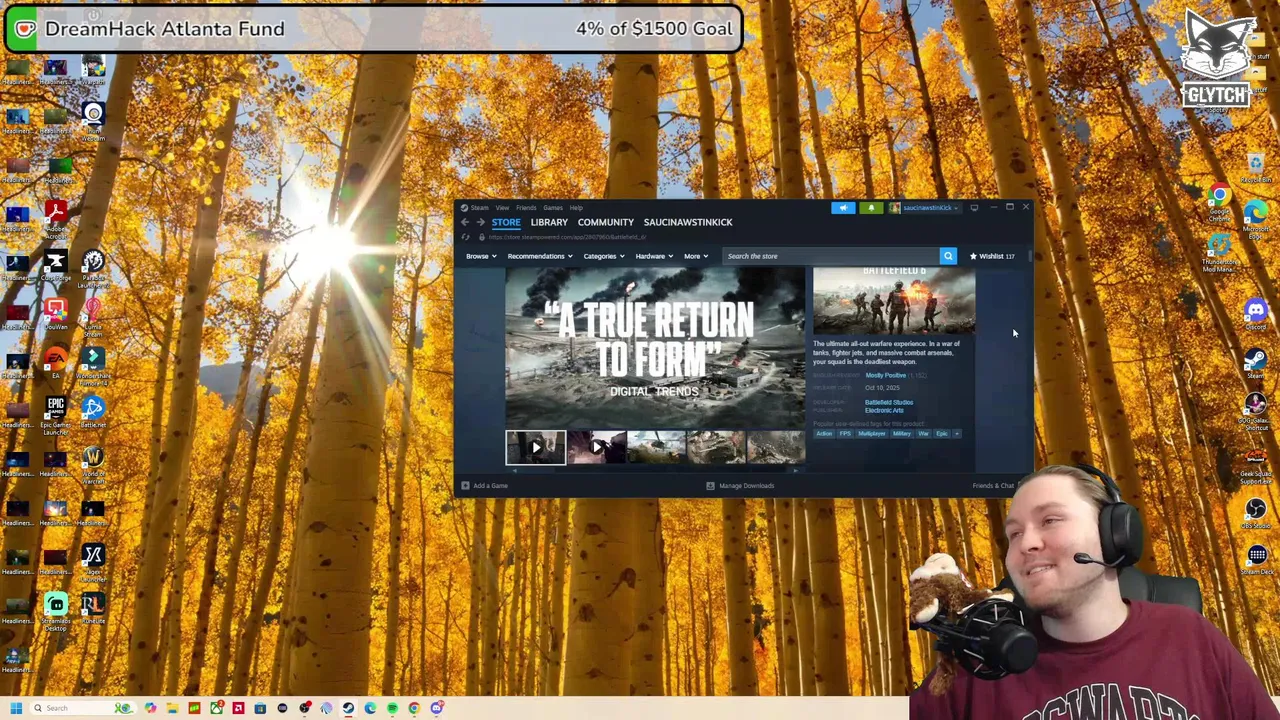This screenshot has width=1280, height=720.
Task: Select the STORE tab
Action: coord(506,222)
